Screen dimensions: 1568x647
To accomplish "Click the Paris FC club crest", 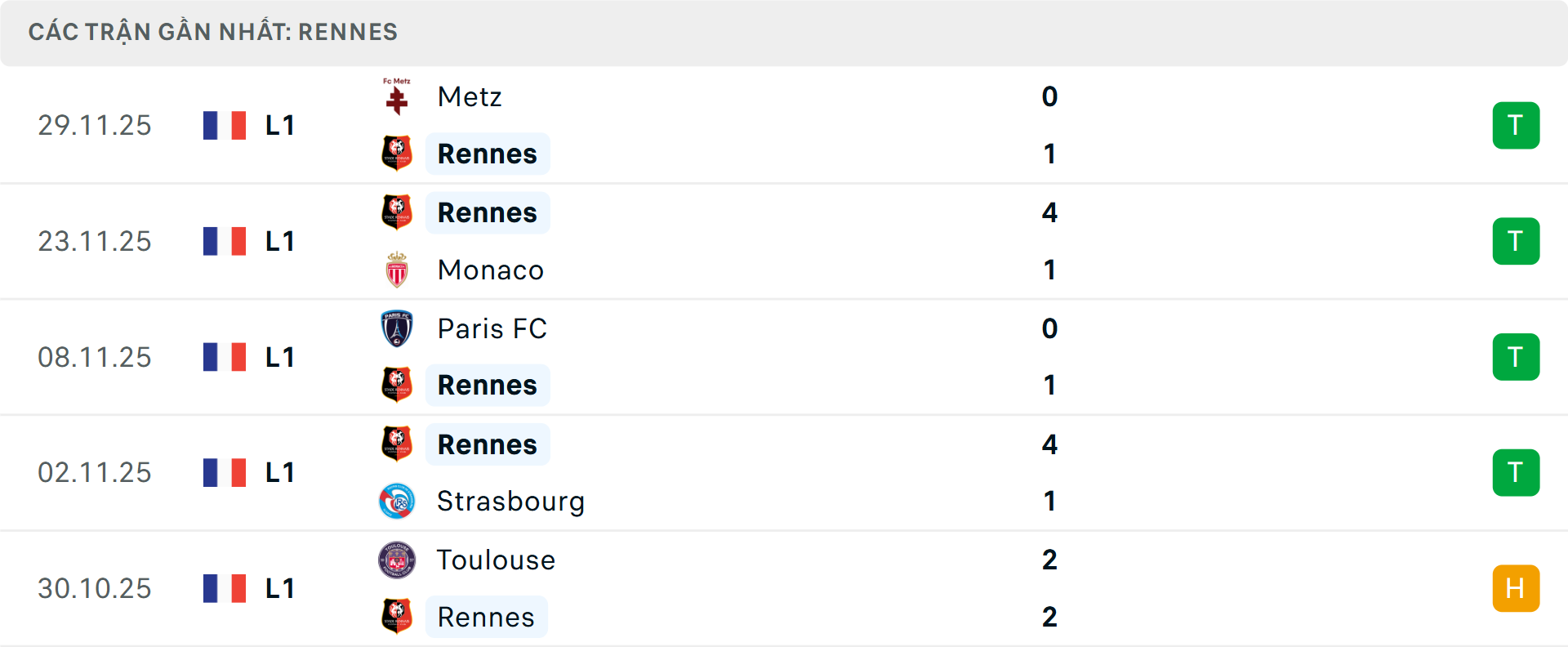I will 398,328.
